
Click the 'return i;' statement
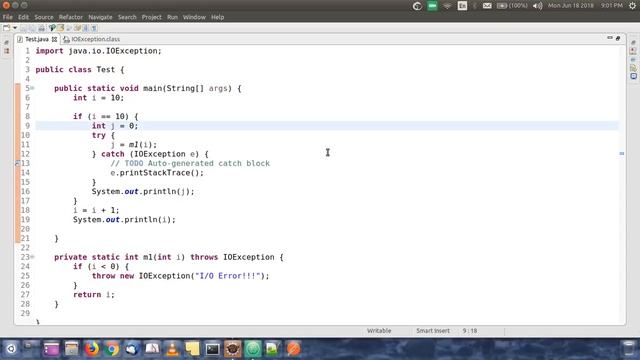pyautogui.click(x=94, y=295)
